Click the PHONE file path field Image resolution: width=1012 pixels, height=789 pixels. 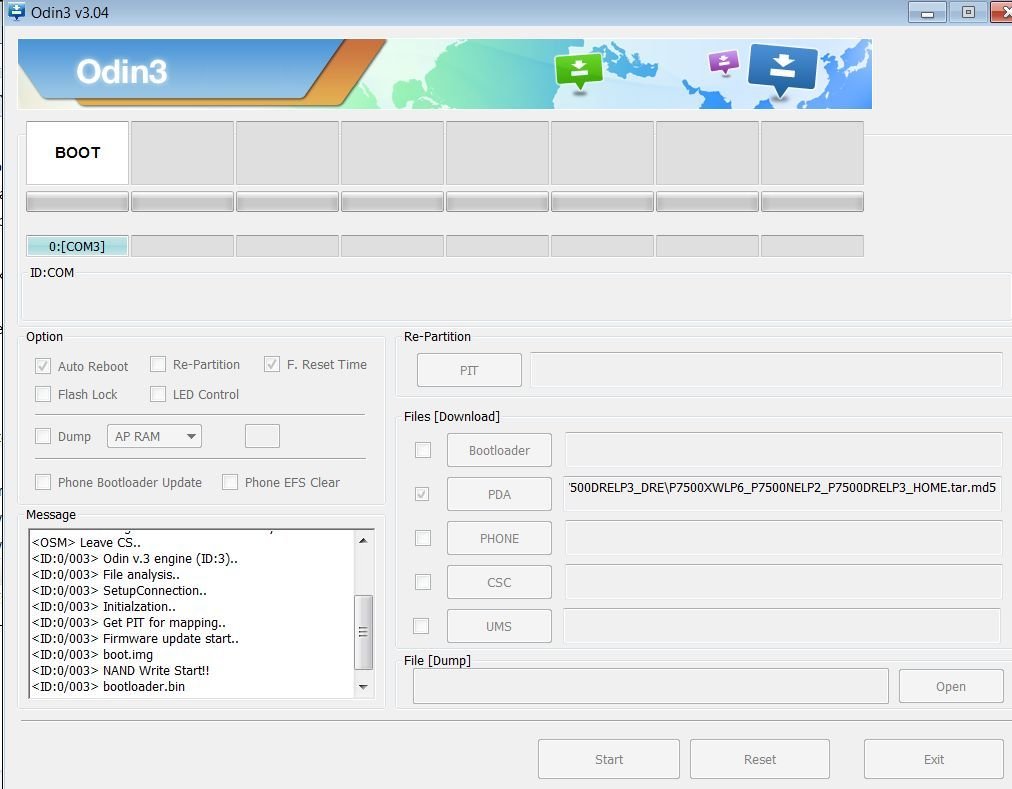point(783,538)
